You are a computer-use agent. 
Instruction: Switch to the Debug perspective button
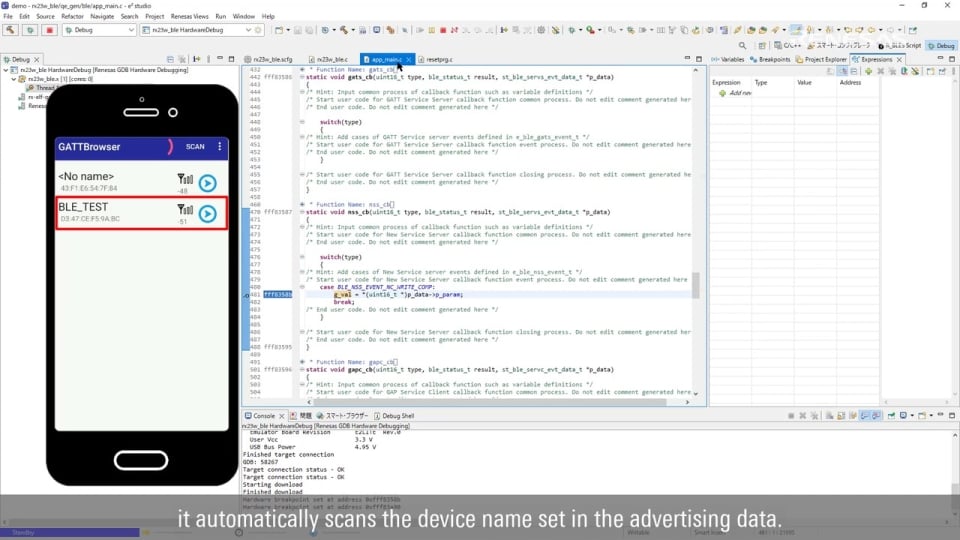coord(940,45)
